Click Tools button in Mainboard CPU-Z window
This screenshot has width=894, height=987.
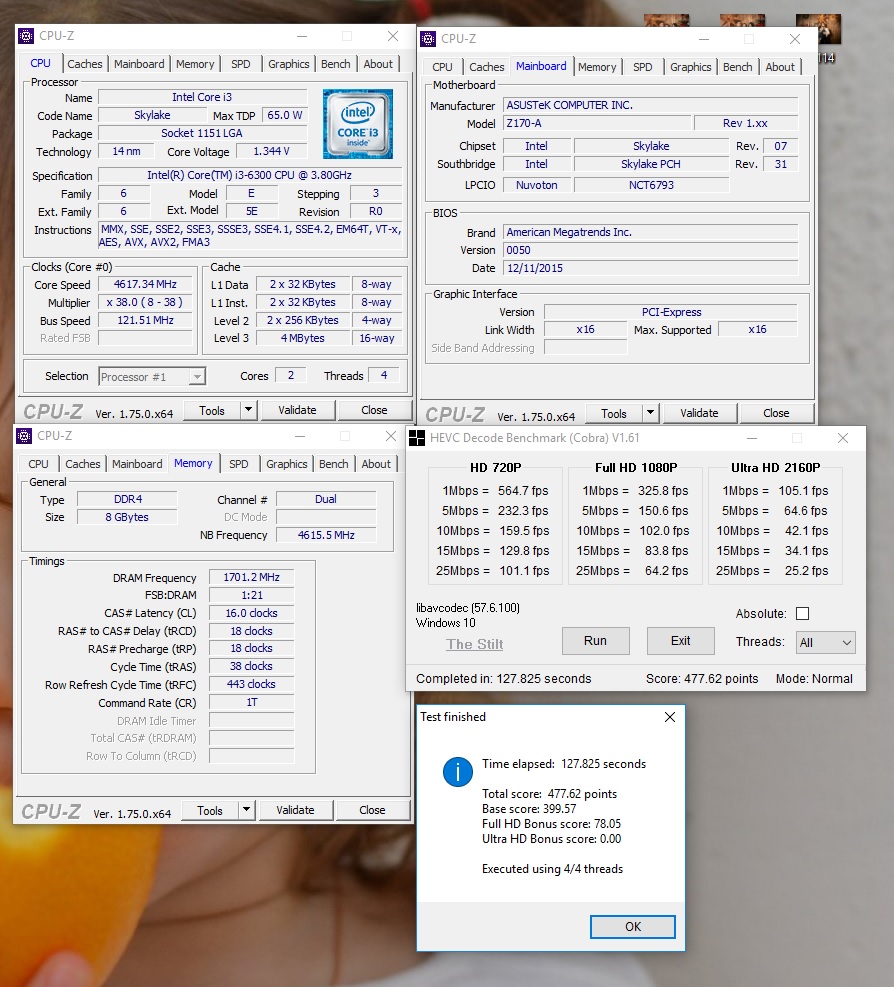[614, 414]
